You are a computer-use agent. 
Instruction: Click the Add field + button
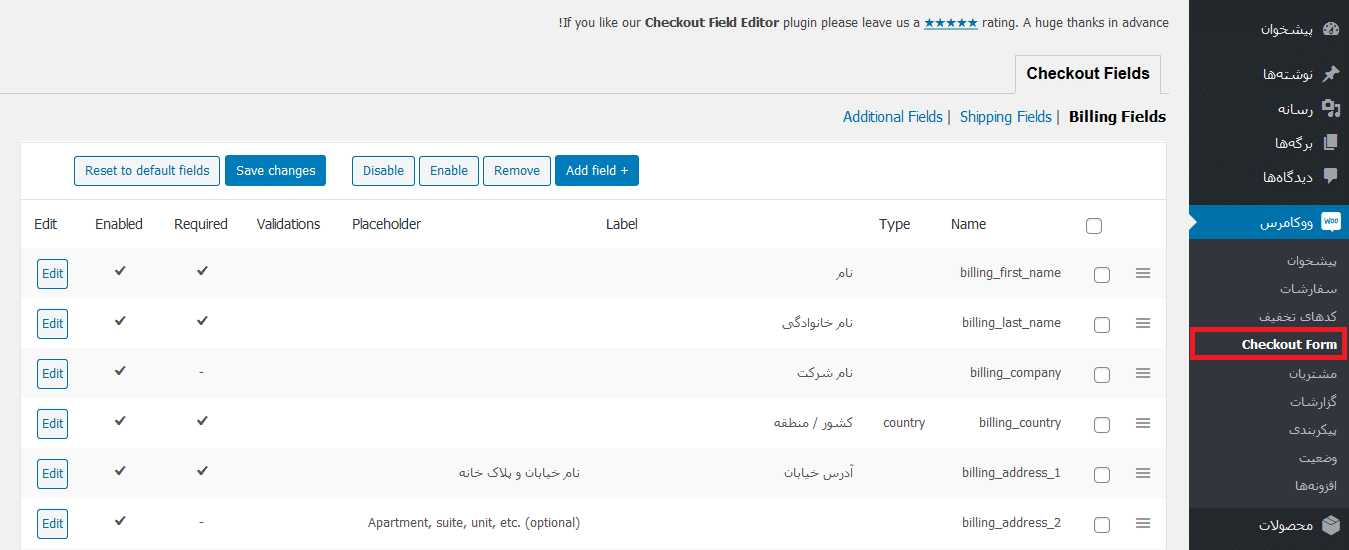pos(597,171)
